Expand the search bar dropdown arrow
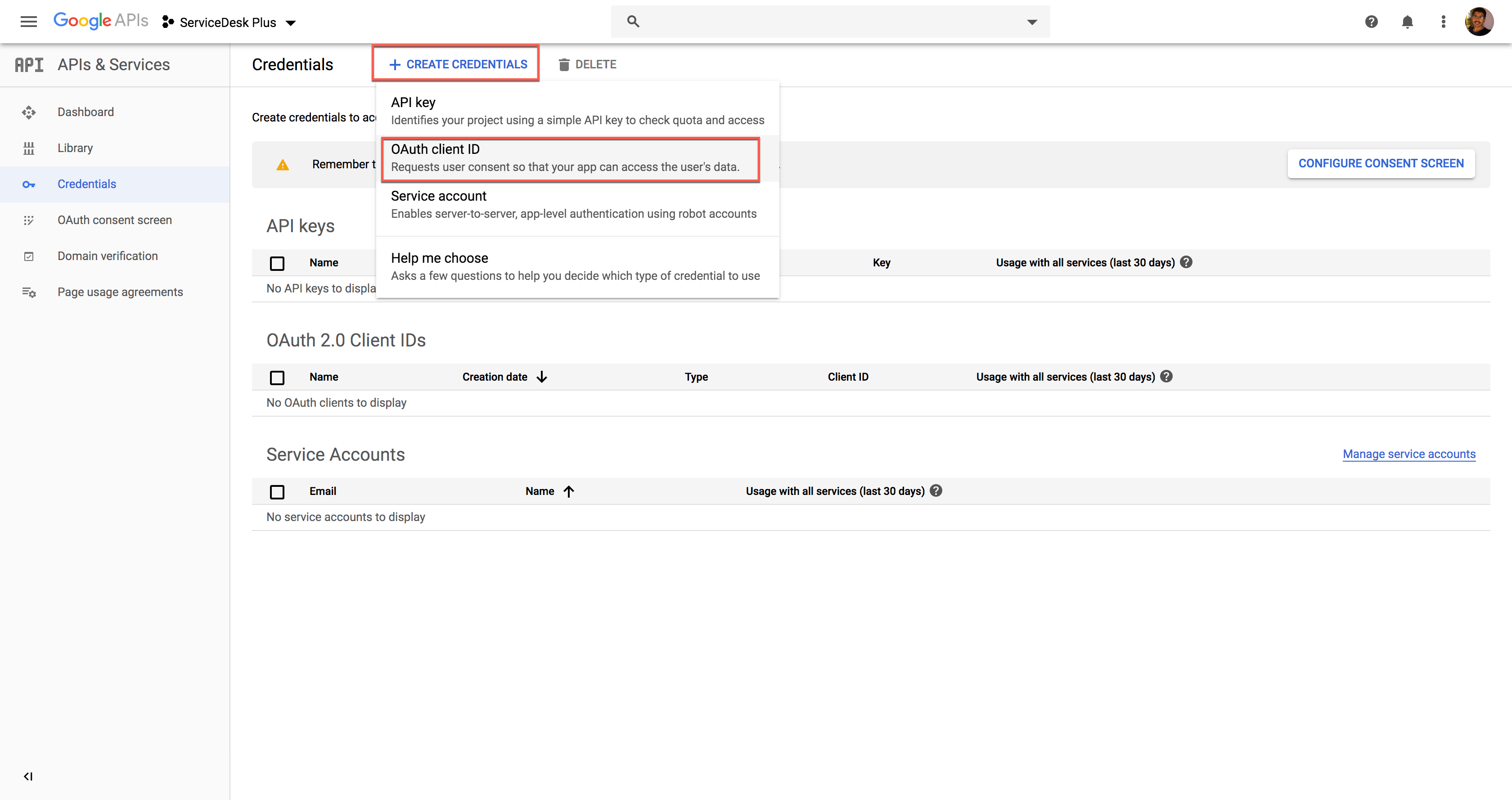Screen dimensions: 1512x800 [x=1032, y=22]
